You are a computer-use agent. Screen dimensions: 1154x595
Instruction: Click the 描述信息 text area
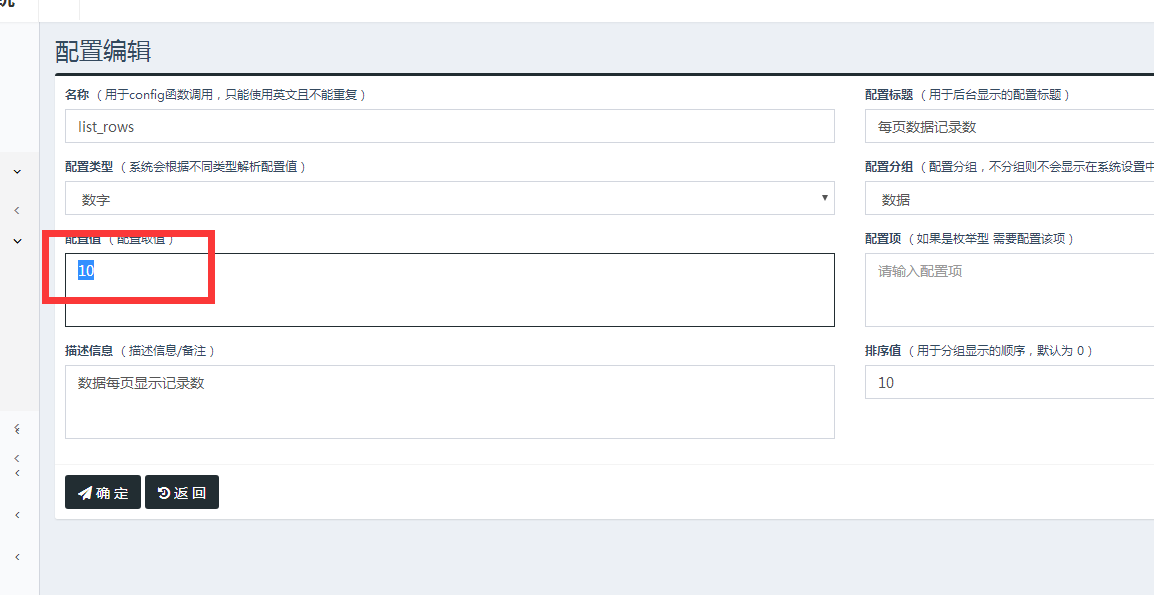pyautogui.click(x=450, y=402)
